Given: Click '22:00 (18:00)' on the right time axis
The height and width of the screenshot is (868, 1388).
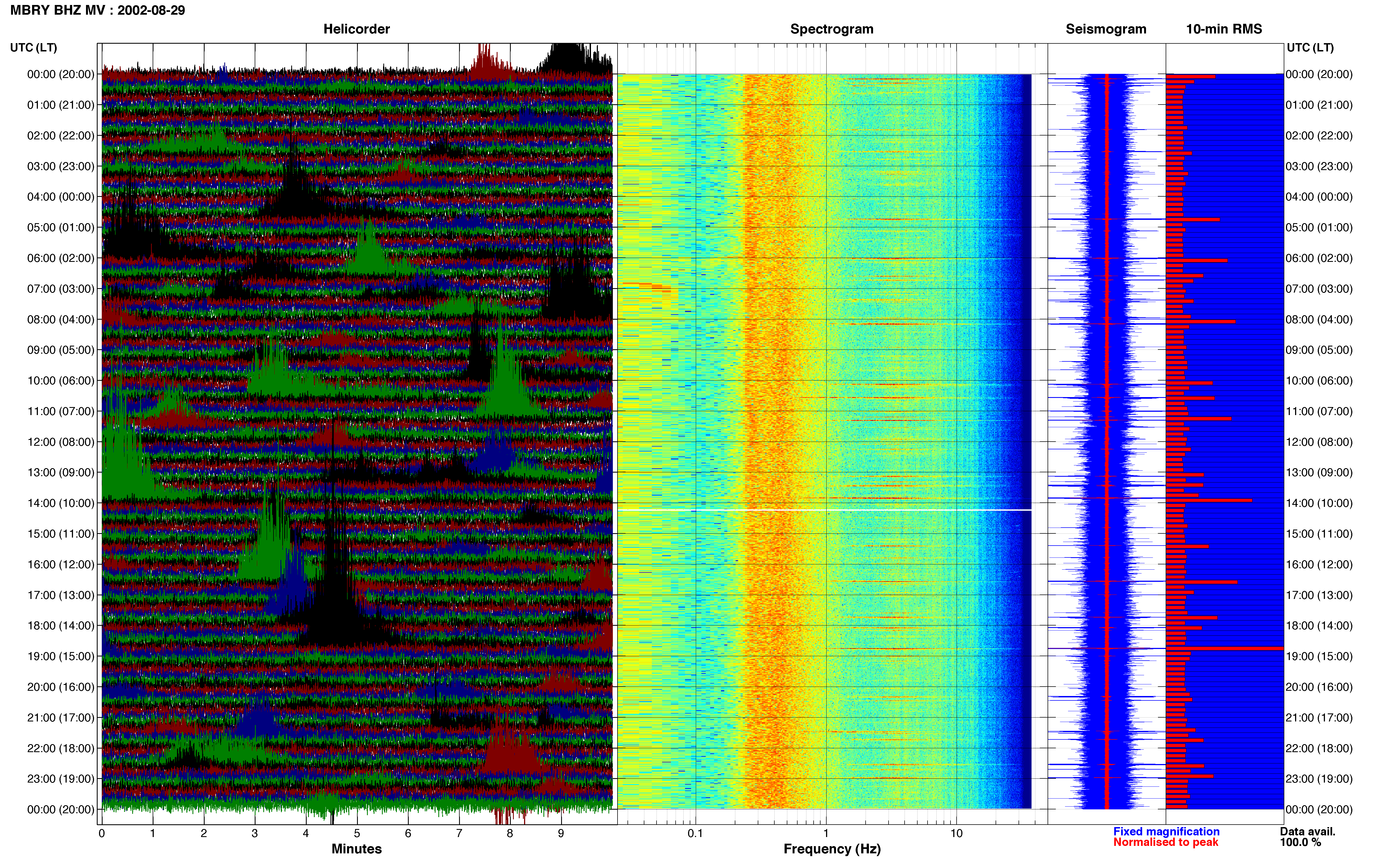Looking at the screenshot, I should [1319, 748].
